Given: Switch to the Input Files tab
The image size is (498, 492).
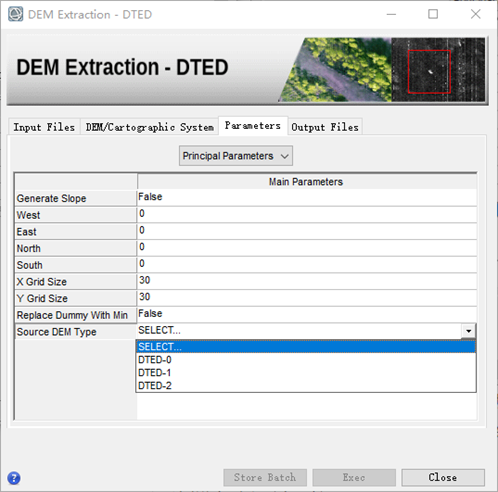Looking at the screenshot, I should (44, 127).
